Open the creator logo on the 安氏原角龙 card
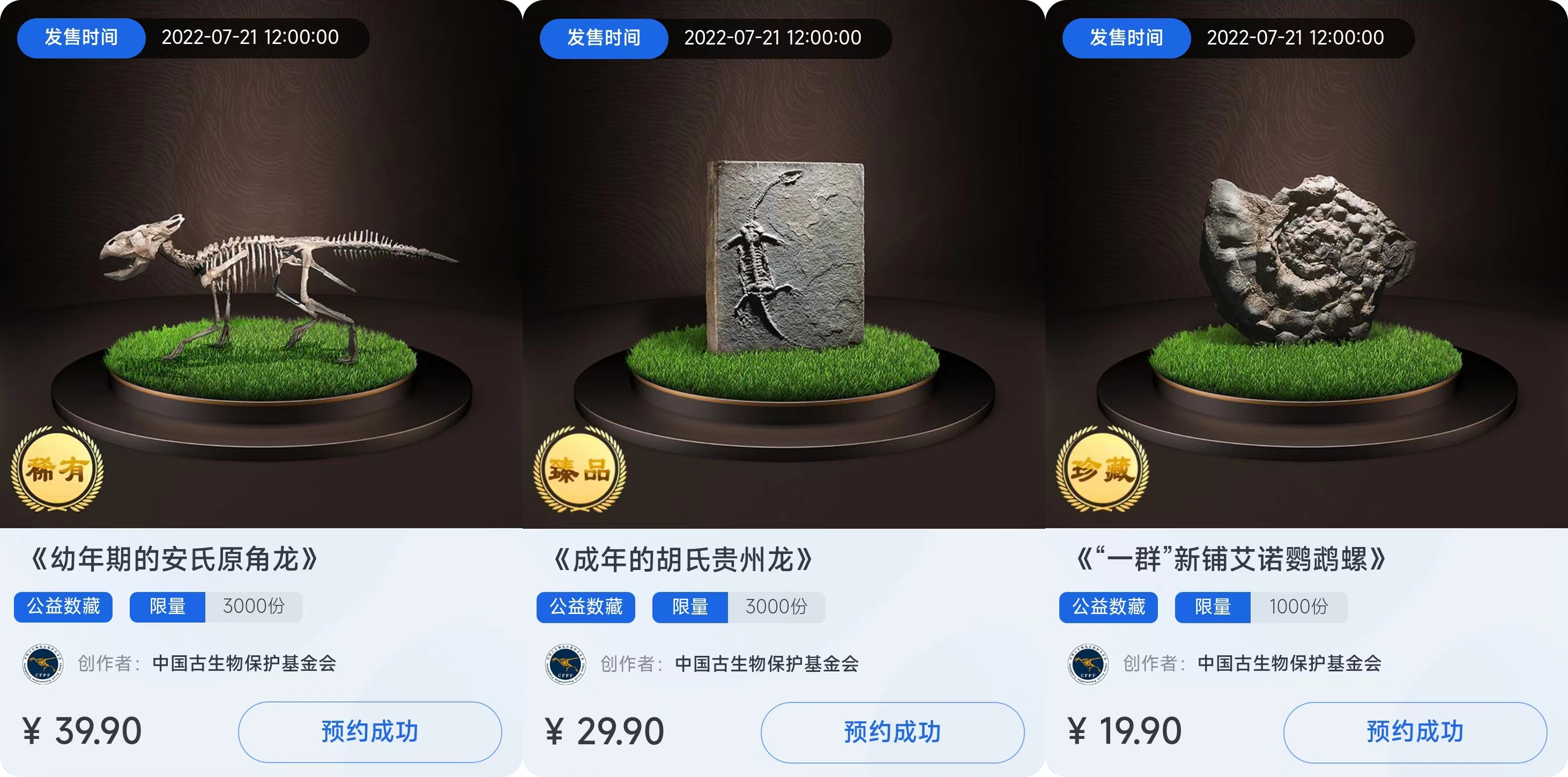Image resolution: width=1568 pixels, height=777 pixels. (42, 663)
